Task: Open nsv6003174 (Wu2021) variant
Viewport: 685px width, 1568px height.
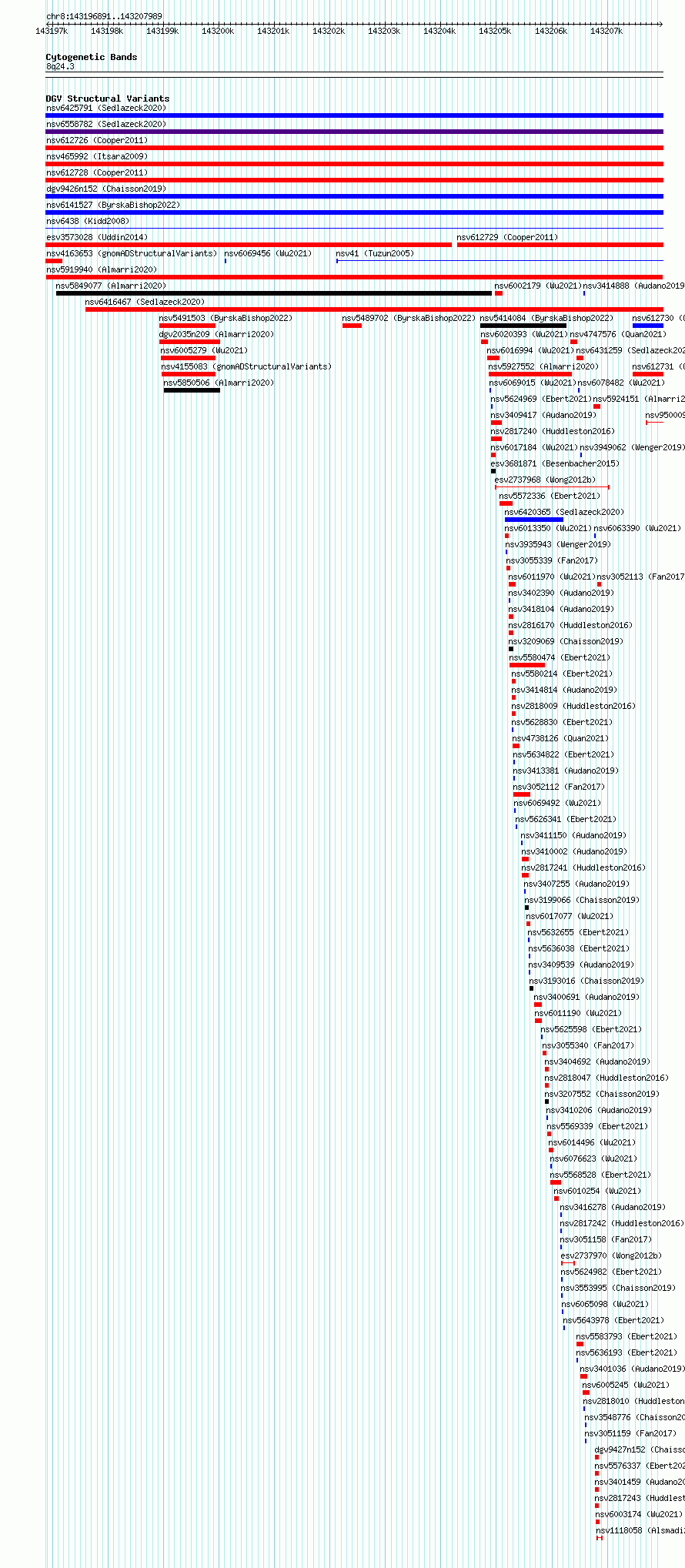Action: click(x=638, y=1514)
